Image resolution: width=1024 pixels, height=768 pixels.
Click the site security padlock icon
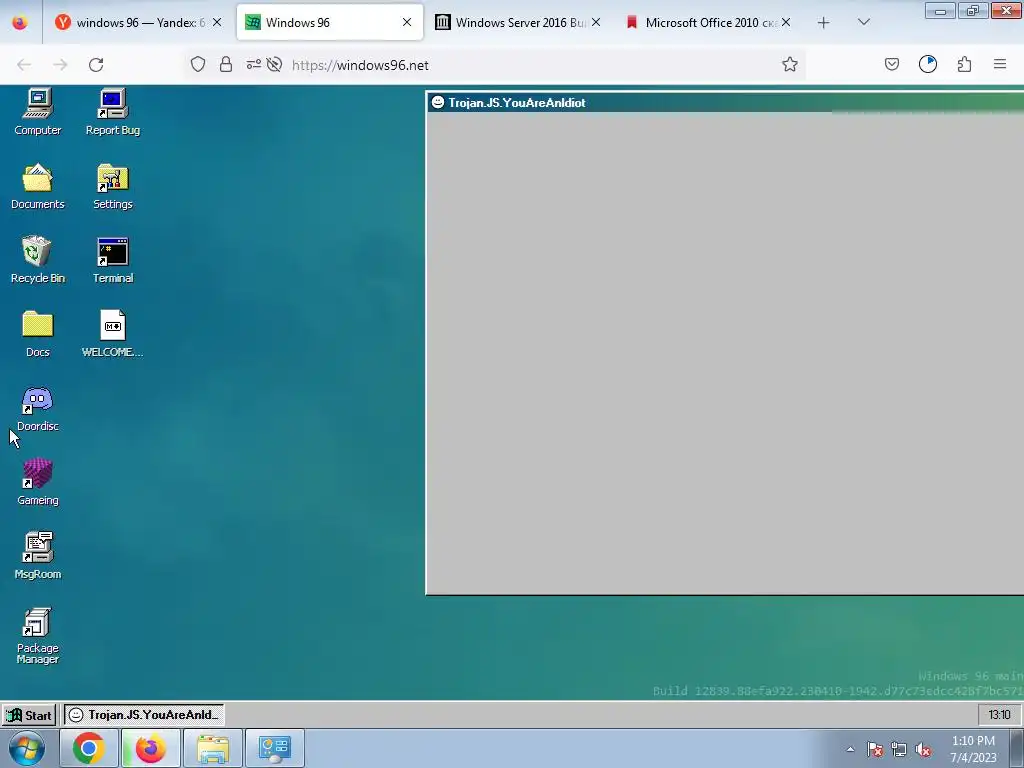point(226,65)
